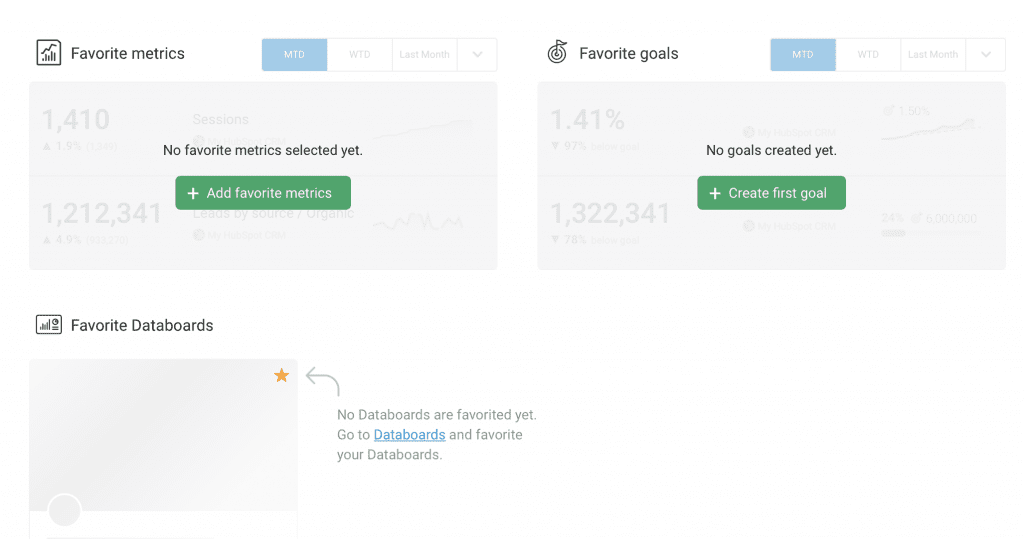Viewport: 1024px width, 539px height.
Task: Select MTD range for Favorite goals
Action: pos(803,55)
